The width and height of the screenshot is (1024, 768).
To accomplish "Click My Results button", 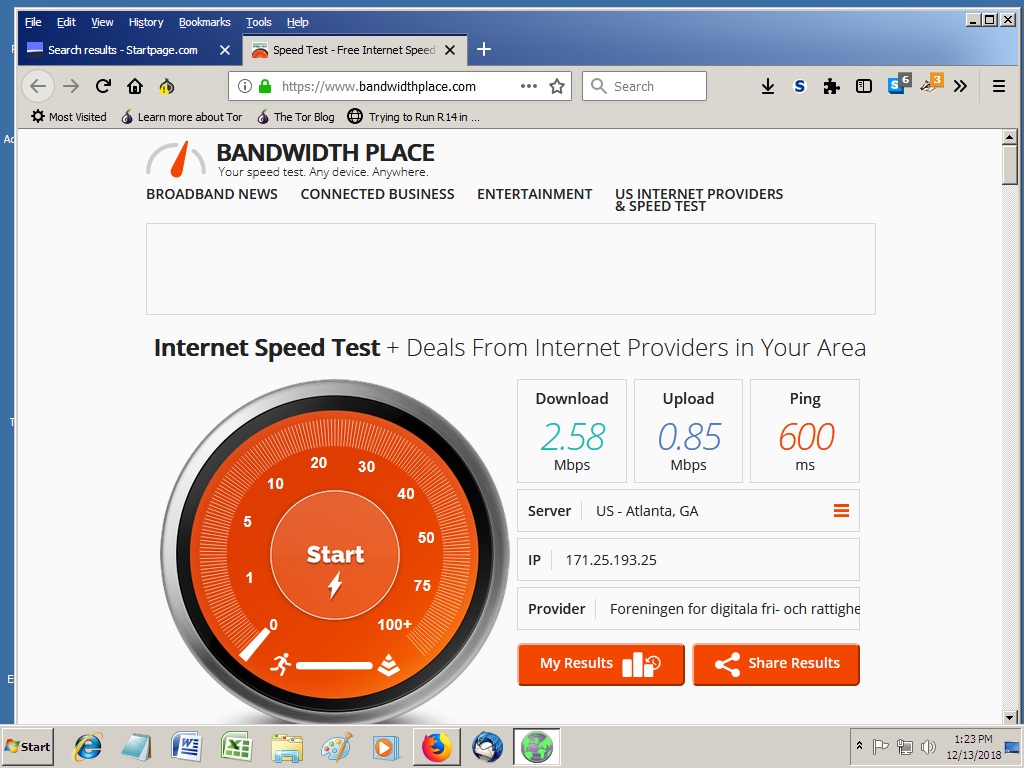I will [601, 664].
